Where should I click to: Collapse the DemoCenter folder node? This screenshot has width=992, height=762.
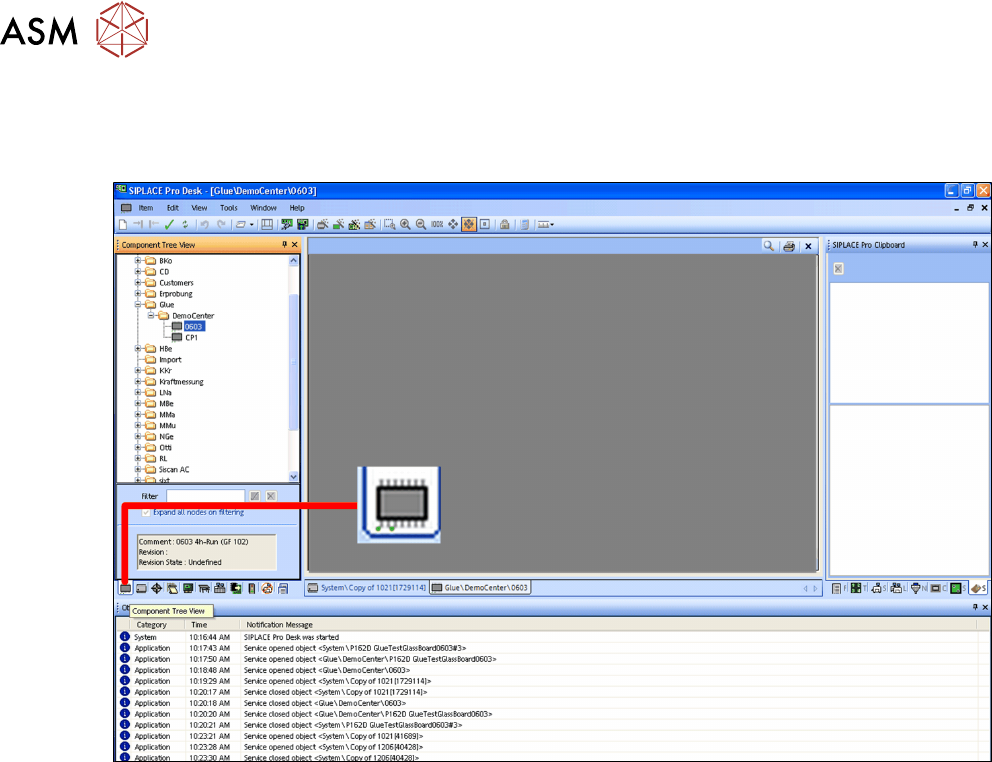click(x=151, y=316)
